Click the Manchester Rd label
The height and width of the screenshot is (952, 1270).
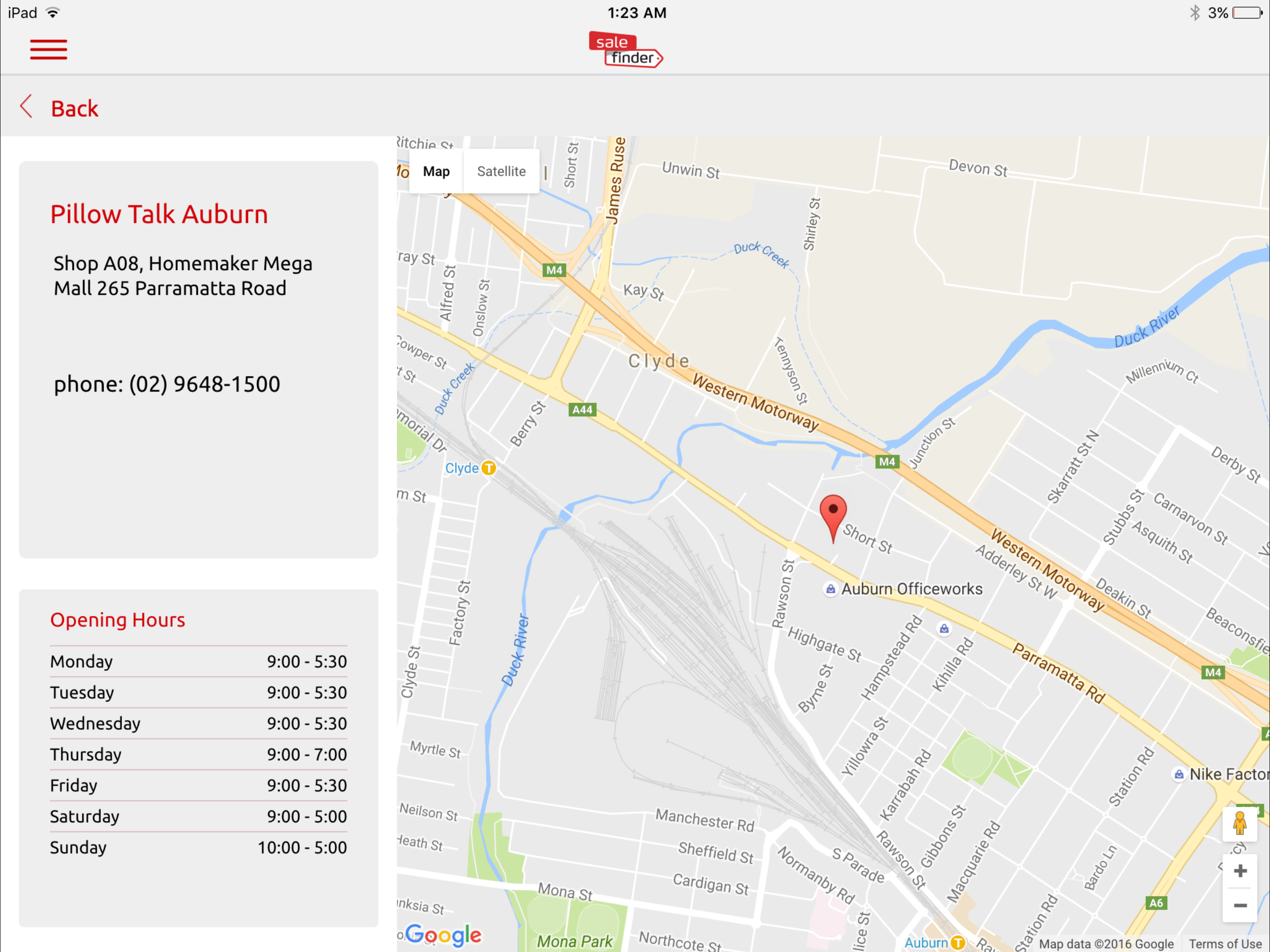tap(704, 820)
